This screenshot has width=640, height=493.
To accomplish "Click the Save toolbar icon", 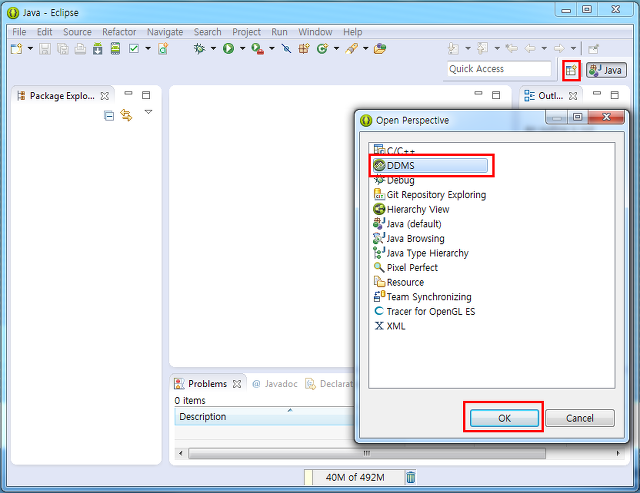I will (x=45, y=49).
